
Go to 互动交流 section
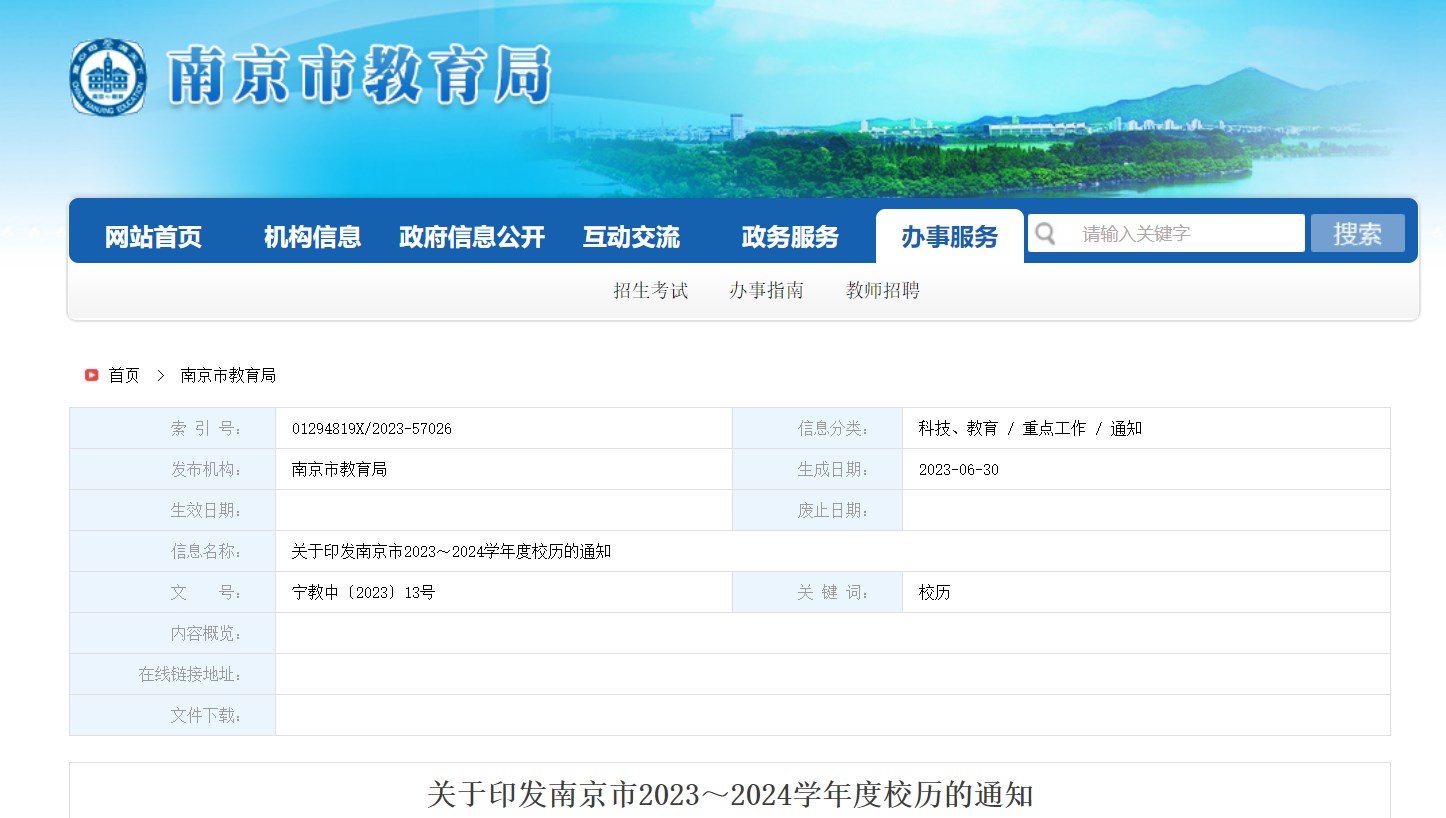click(631, 237)
